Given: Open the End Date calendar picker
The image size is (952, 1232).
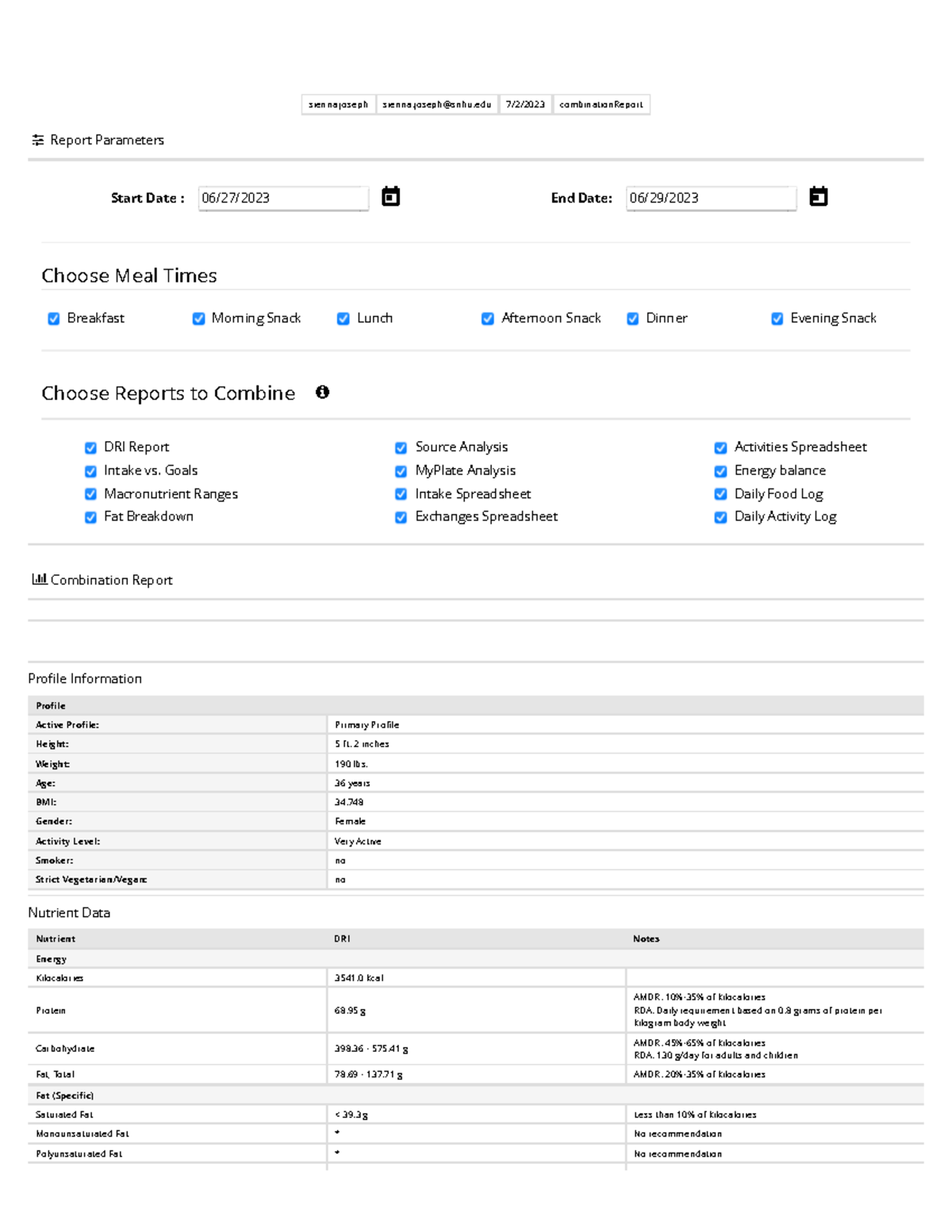Looking at the screenshot, I should (820, 196).
